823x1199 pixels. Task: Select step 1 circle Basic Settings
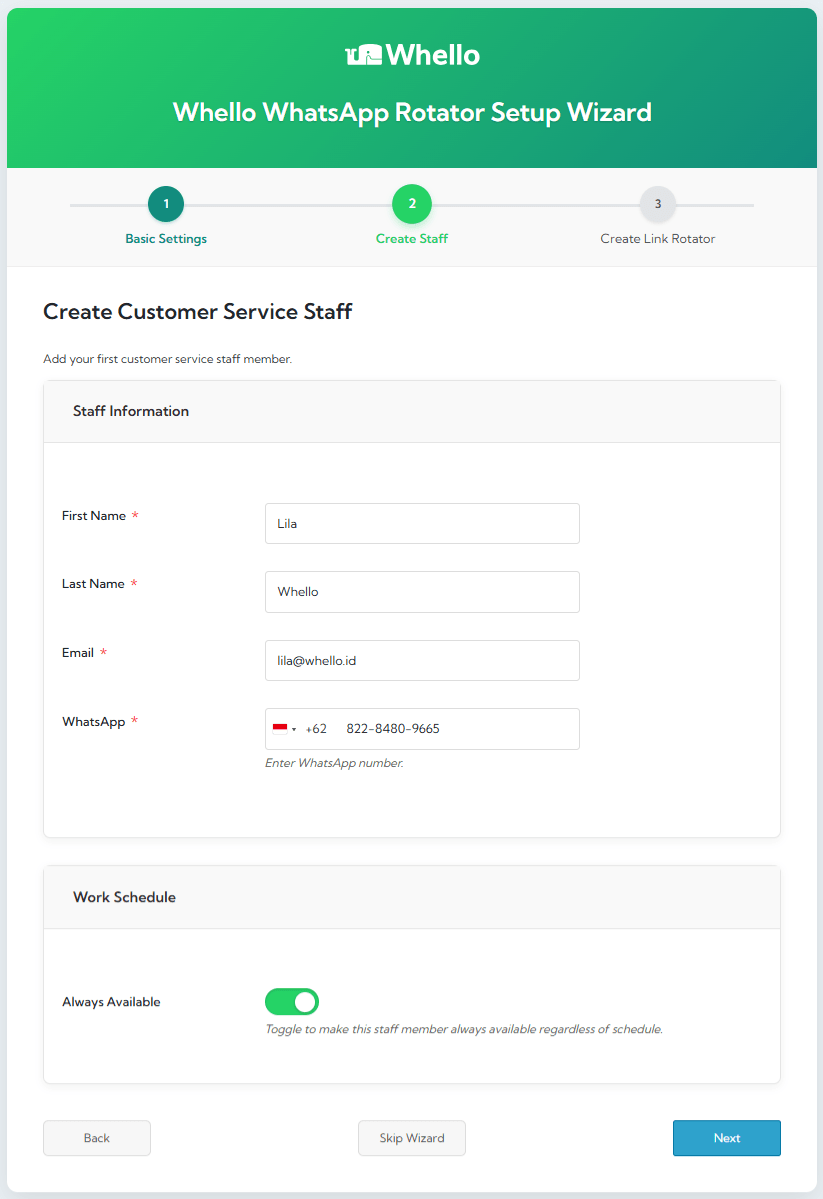click(x=166, y=204)
